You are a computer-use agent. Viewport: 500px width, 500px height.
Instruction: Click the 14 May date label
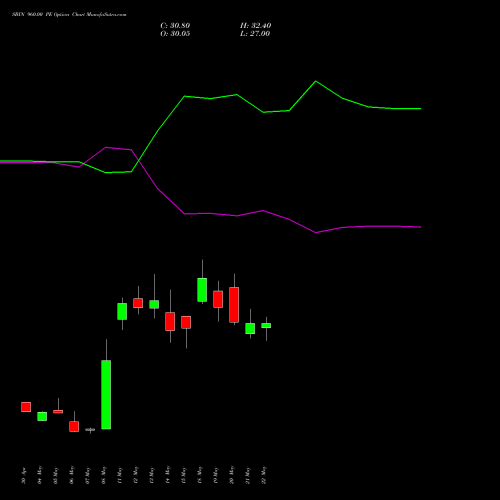tap(167, 475)
